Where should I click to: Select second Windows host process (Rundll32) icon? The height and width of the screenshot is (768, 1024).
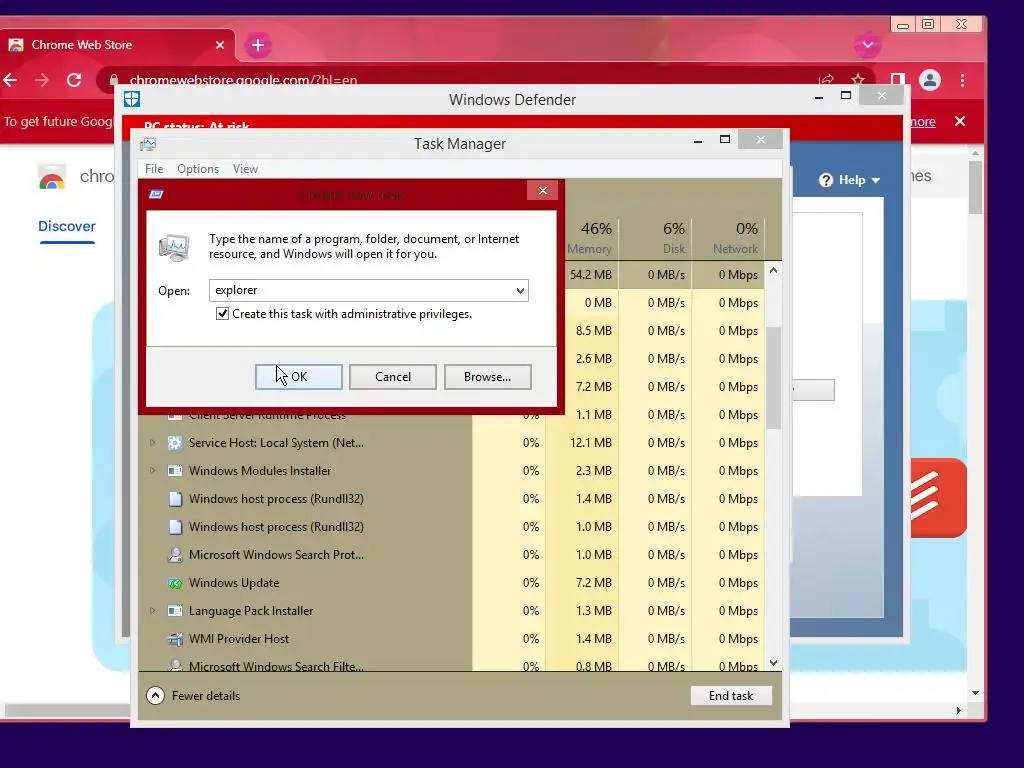click(175, 527)
